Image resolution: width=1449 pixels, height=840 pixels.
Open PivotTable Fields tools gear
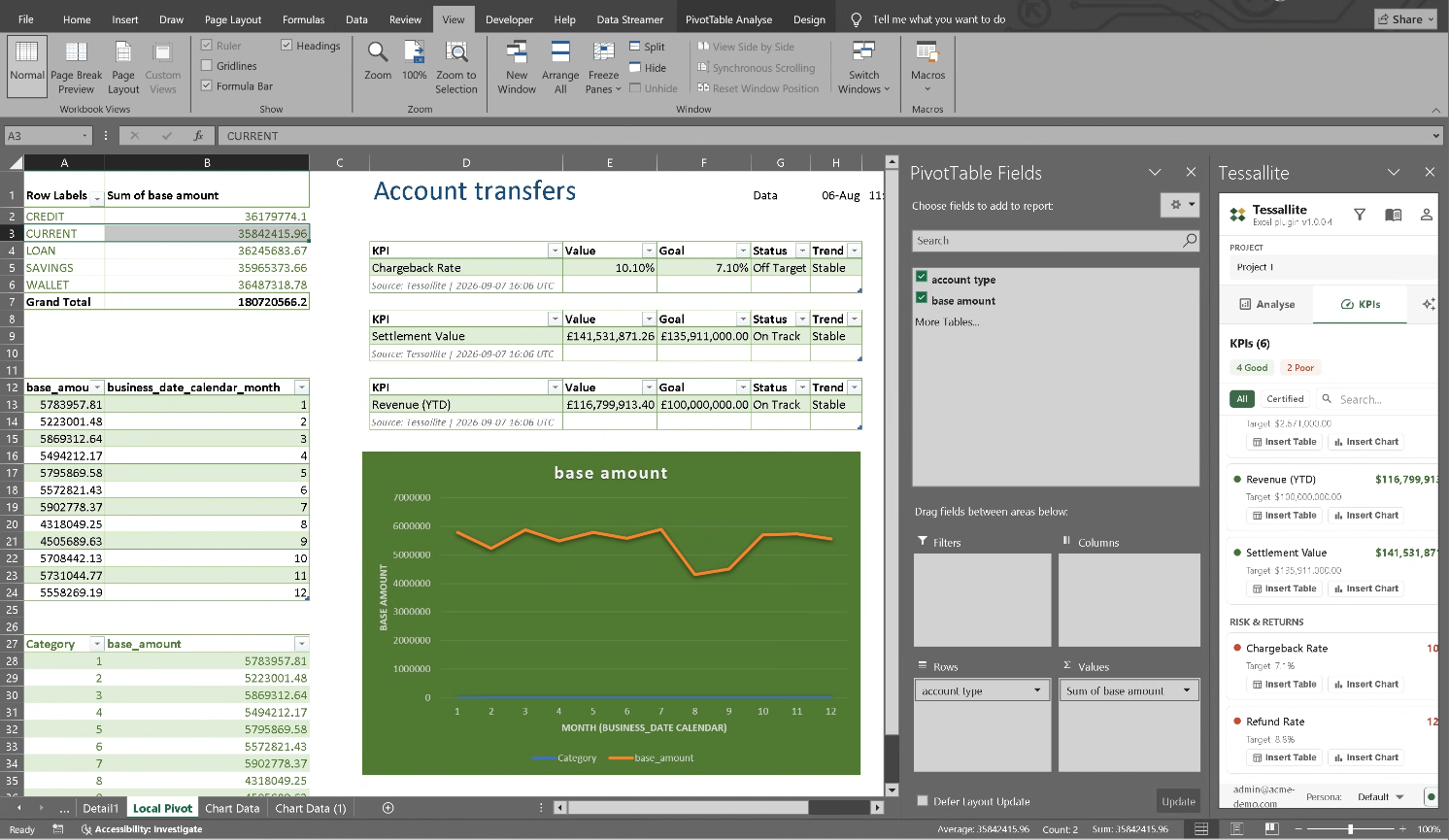1180,205
